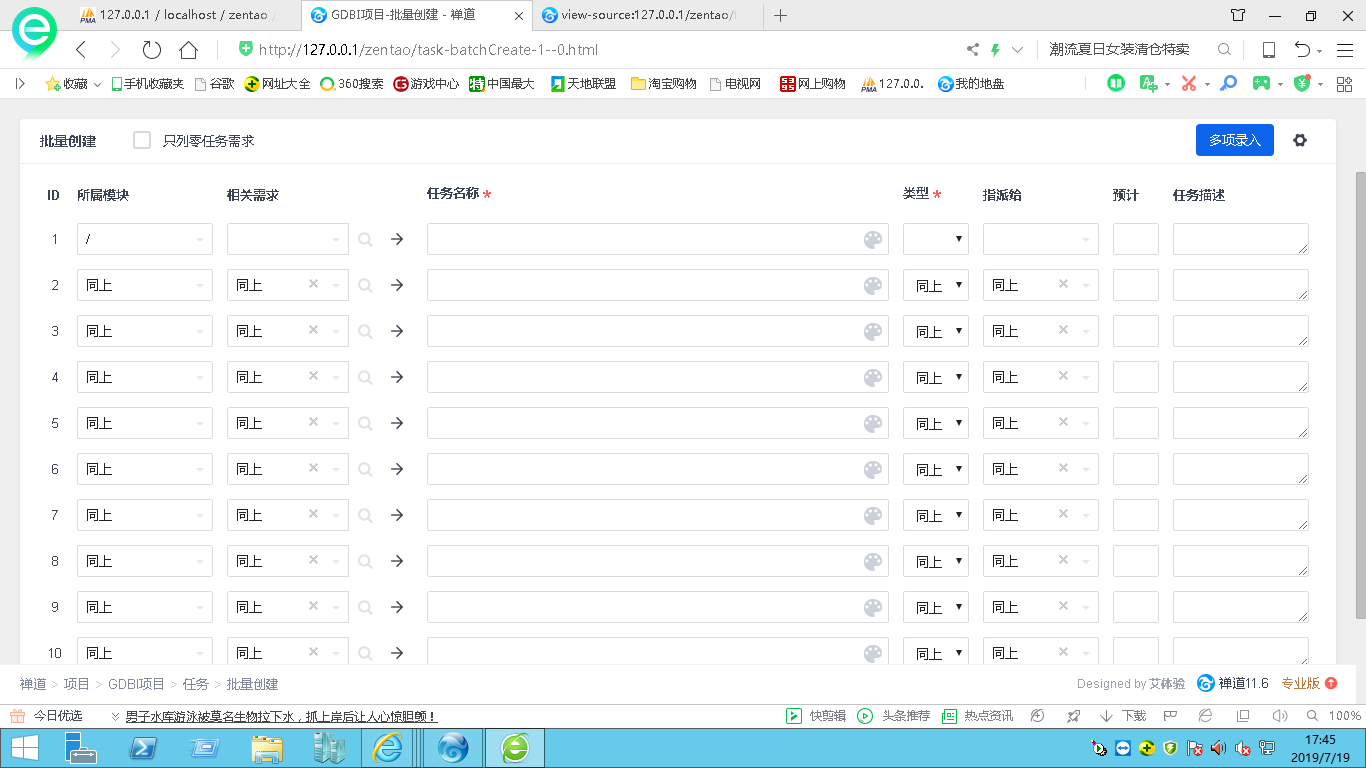The image size is (1366, 768).
Task: Open the color palette icon in row 9
Action: tap(873, 607)
